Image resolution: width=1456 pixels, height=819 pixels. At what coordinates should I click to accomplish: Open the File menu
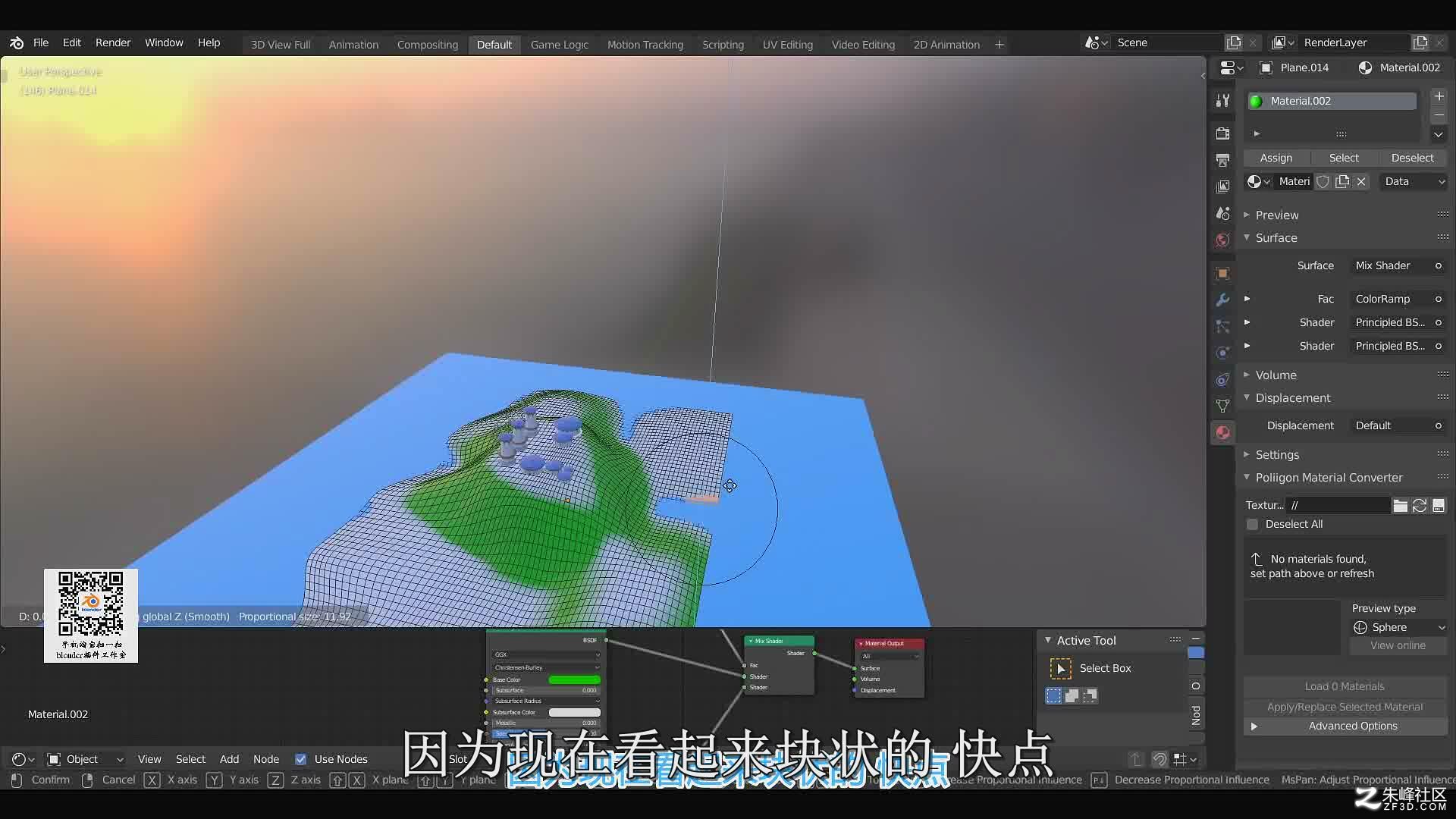pos(41,42)
